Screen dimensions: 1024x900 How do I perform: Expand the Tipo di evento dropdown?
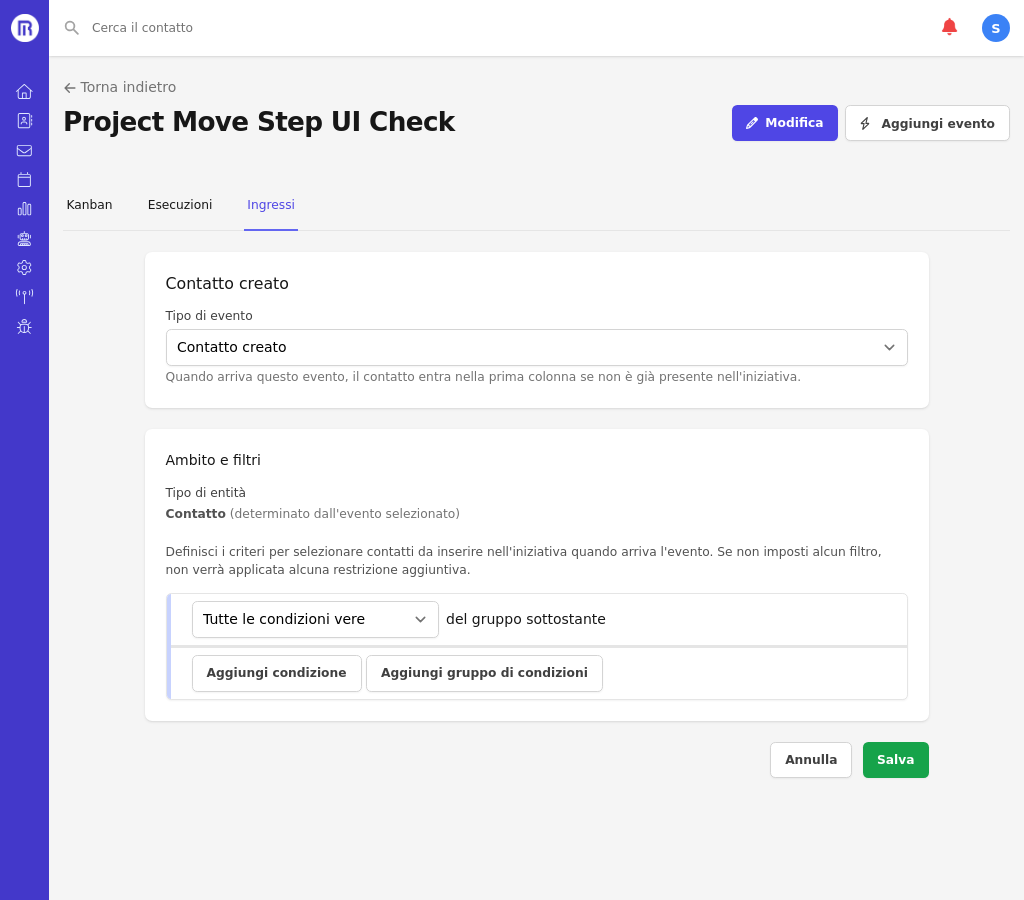tap(536, 347)
